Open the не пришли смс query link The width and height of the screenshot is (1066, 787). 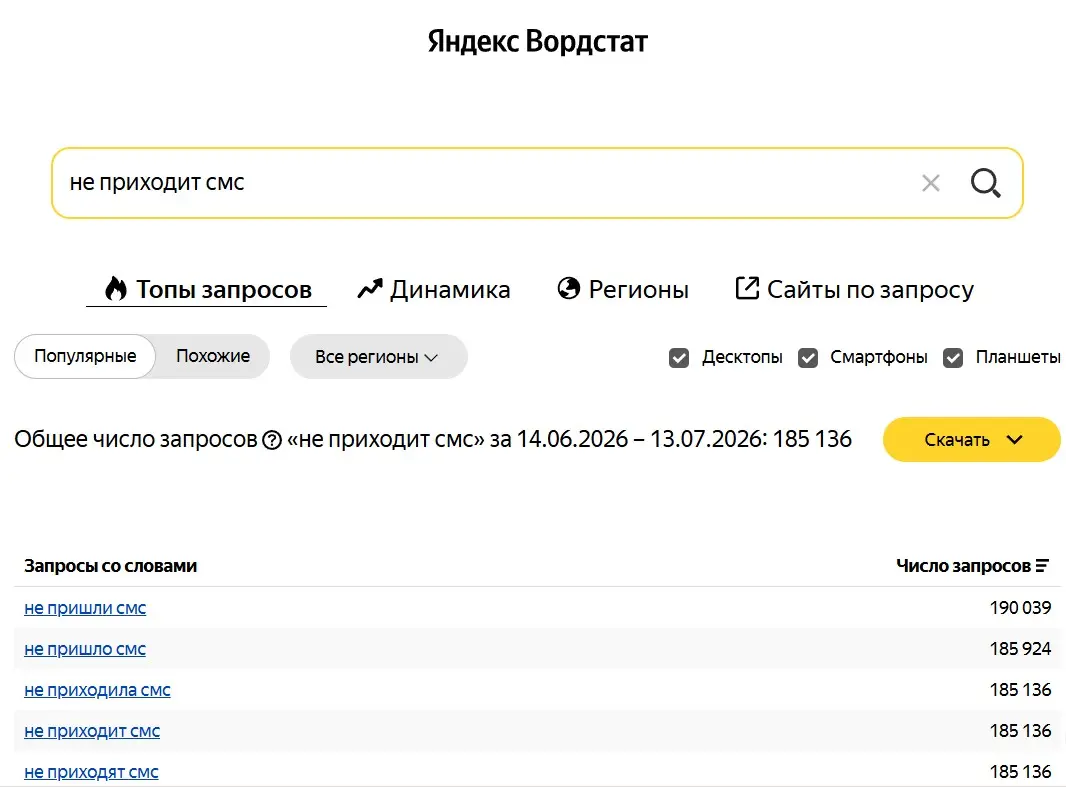[x=85, y=608]
